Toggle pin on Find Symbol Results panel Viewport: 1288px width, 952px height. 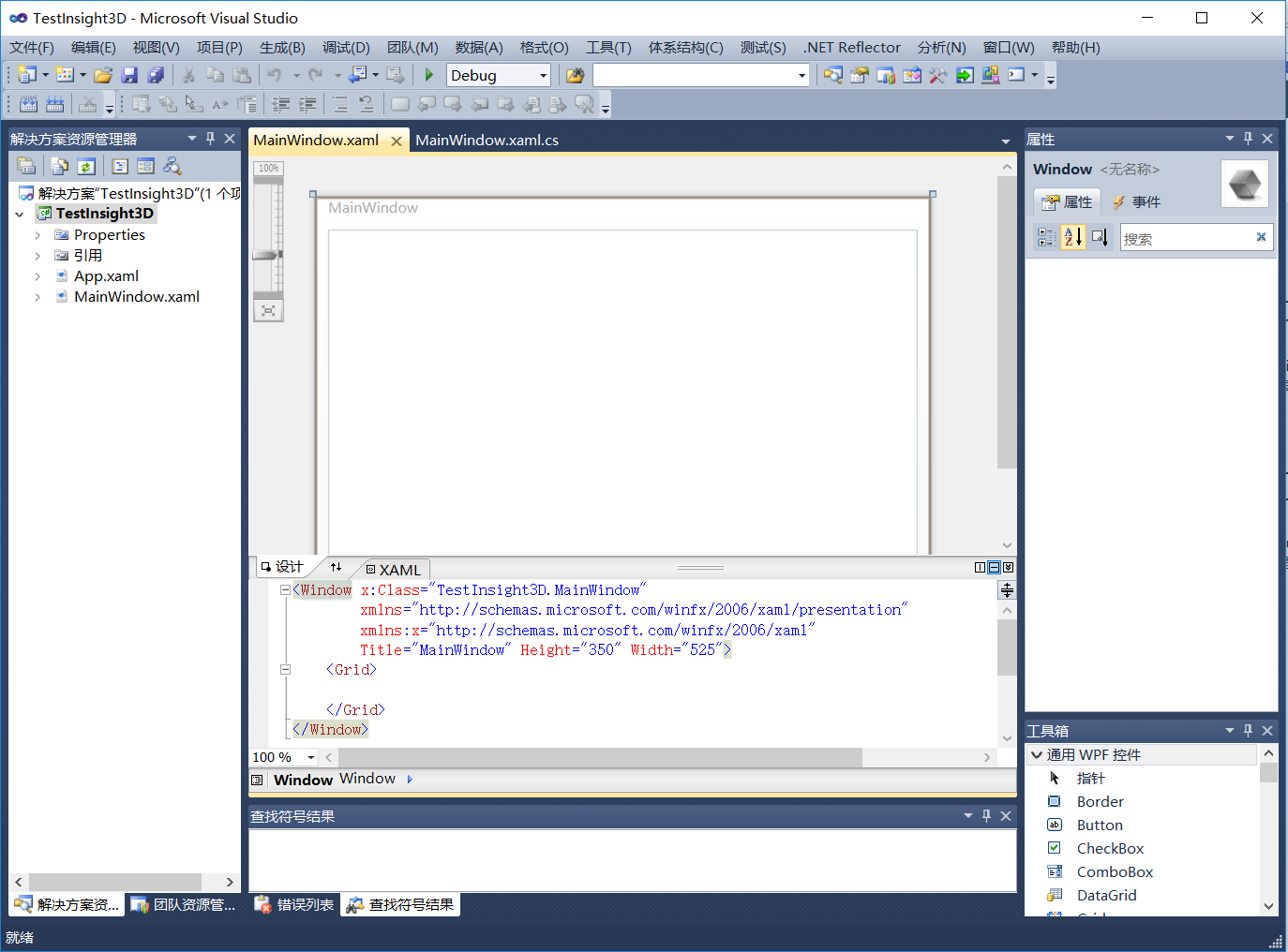(x=986, y=816)
